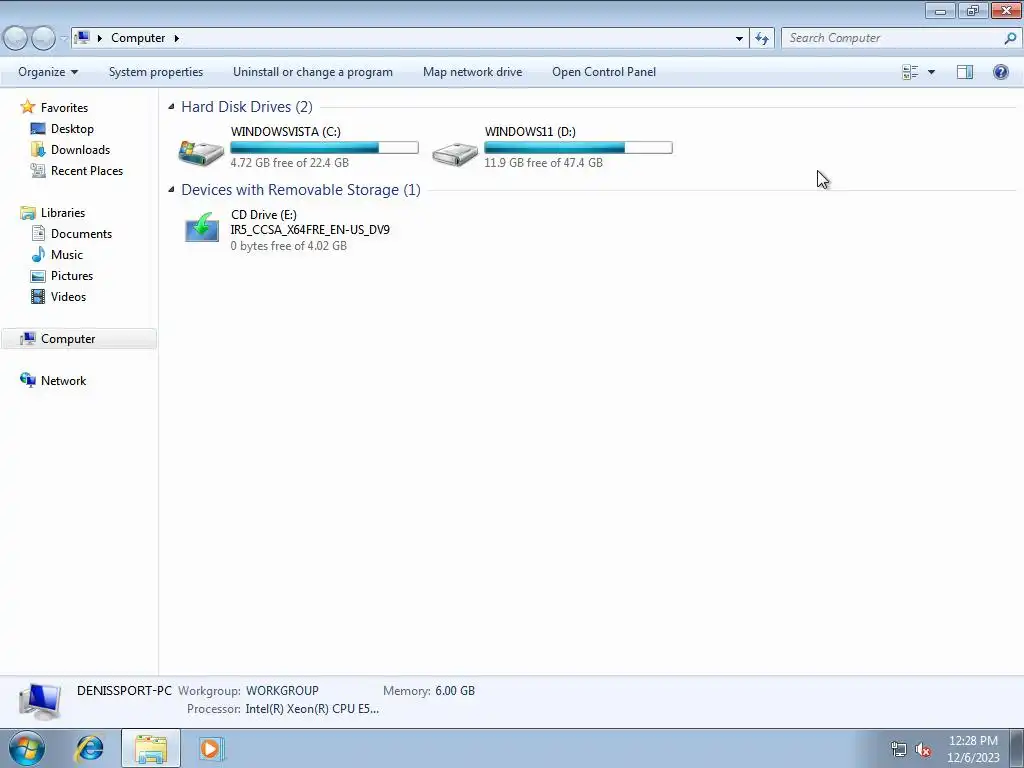Click Uninstall or change a program
Viewport: 1024px width, 768px height.
313,72
